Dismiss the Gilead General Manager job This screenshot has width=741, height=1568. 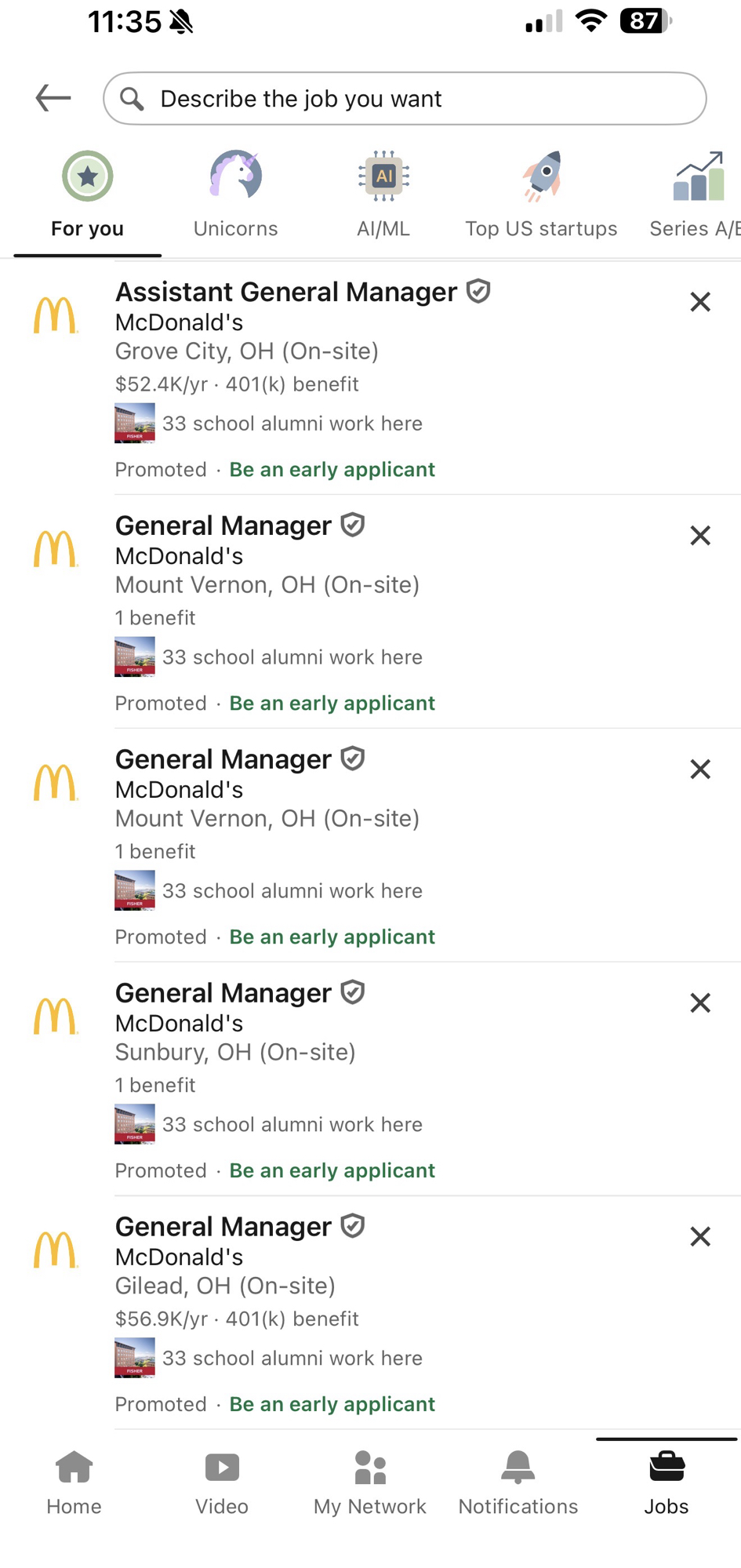699,1237
